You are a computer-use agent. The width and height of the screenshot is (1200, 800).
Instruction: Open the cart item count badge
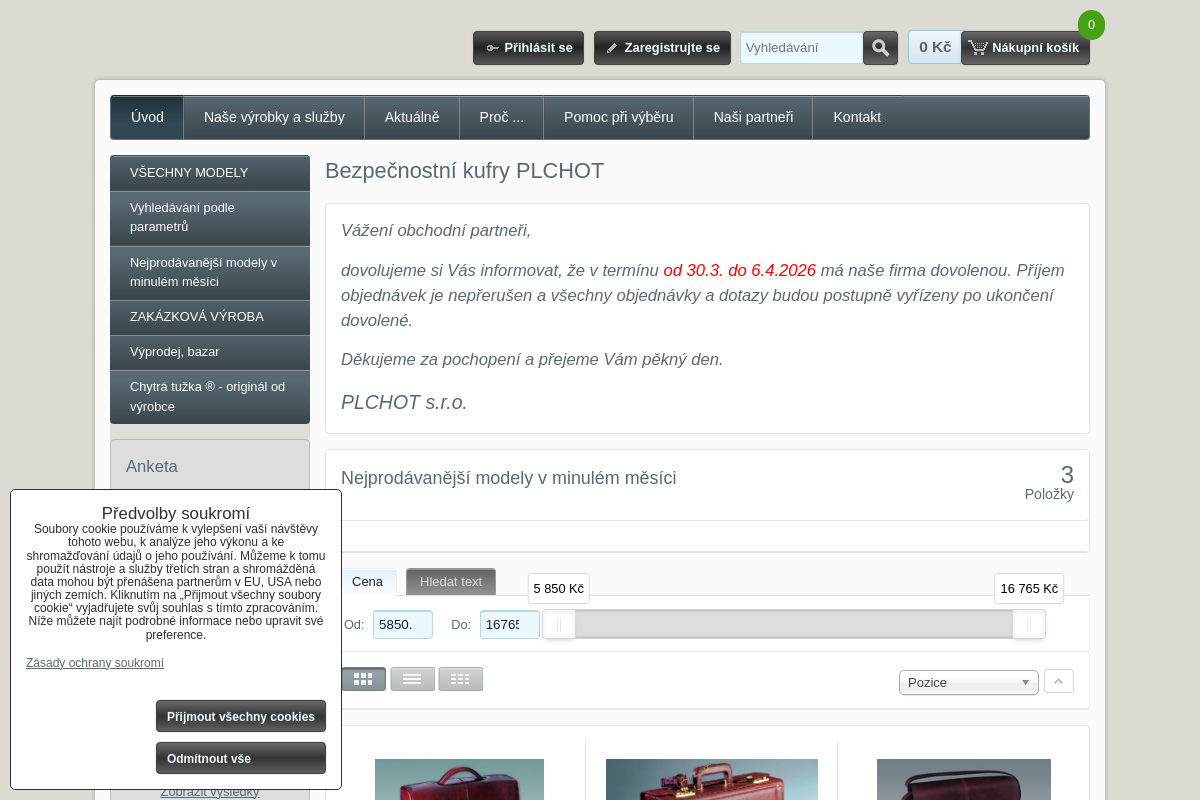coord(1091,25)
